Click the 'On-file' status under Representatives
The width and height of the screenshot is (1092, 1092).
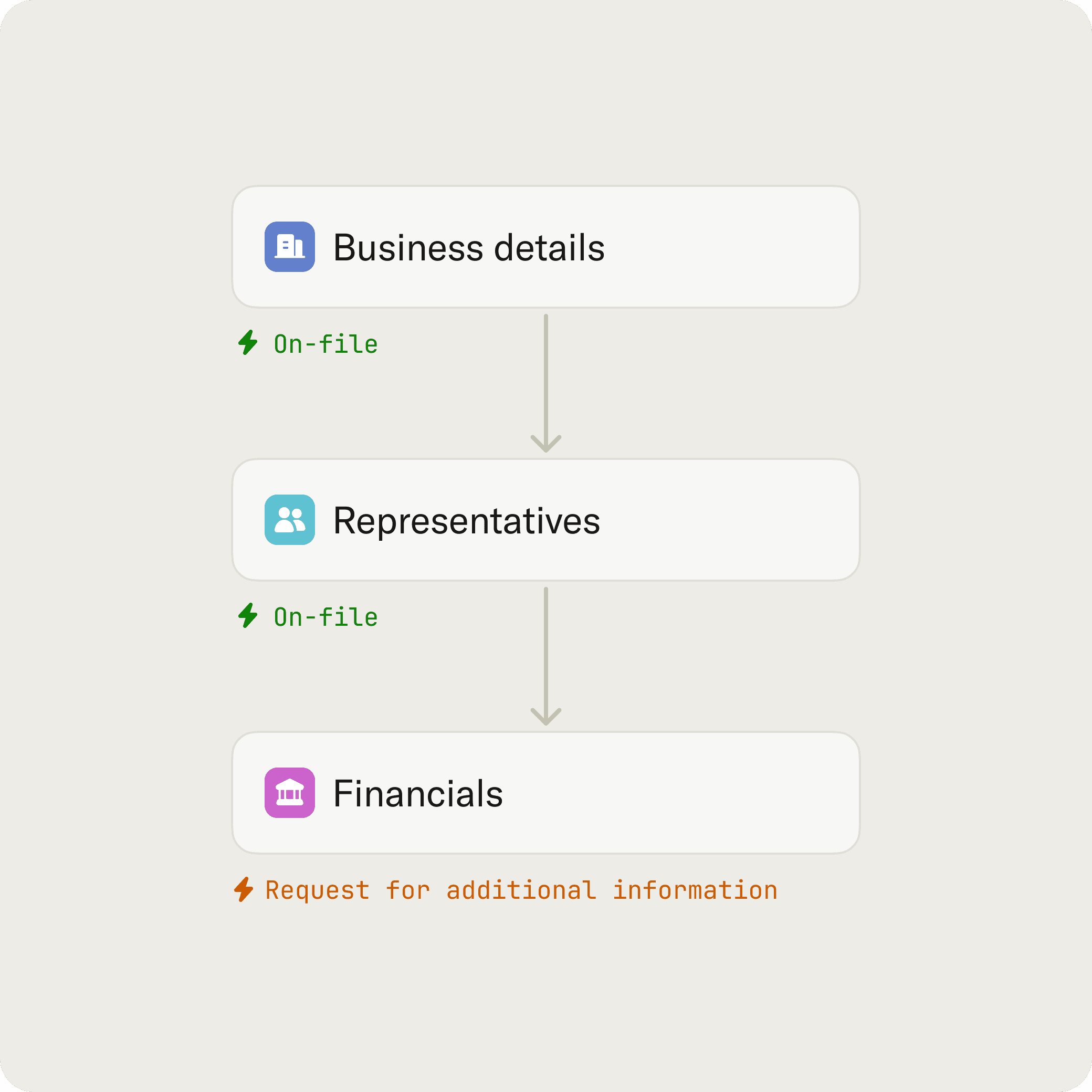click(325, 617)
